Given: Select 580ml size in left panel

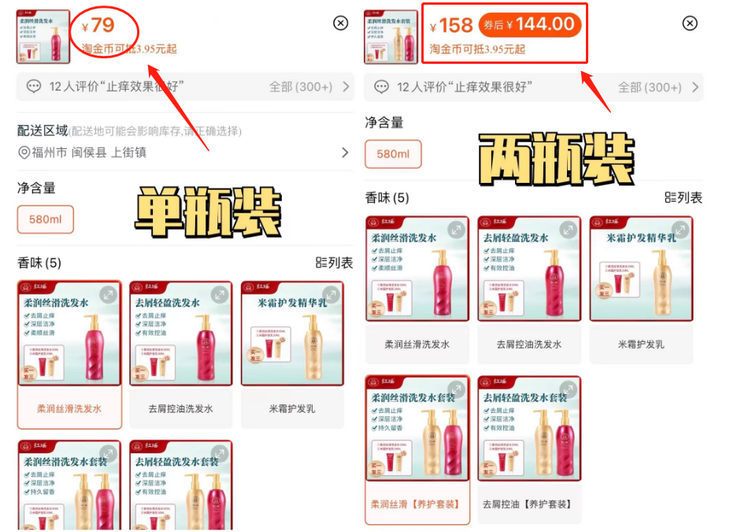Looking at the screenshot, I should point(45,219).
